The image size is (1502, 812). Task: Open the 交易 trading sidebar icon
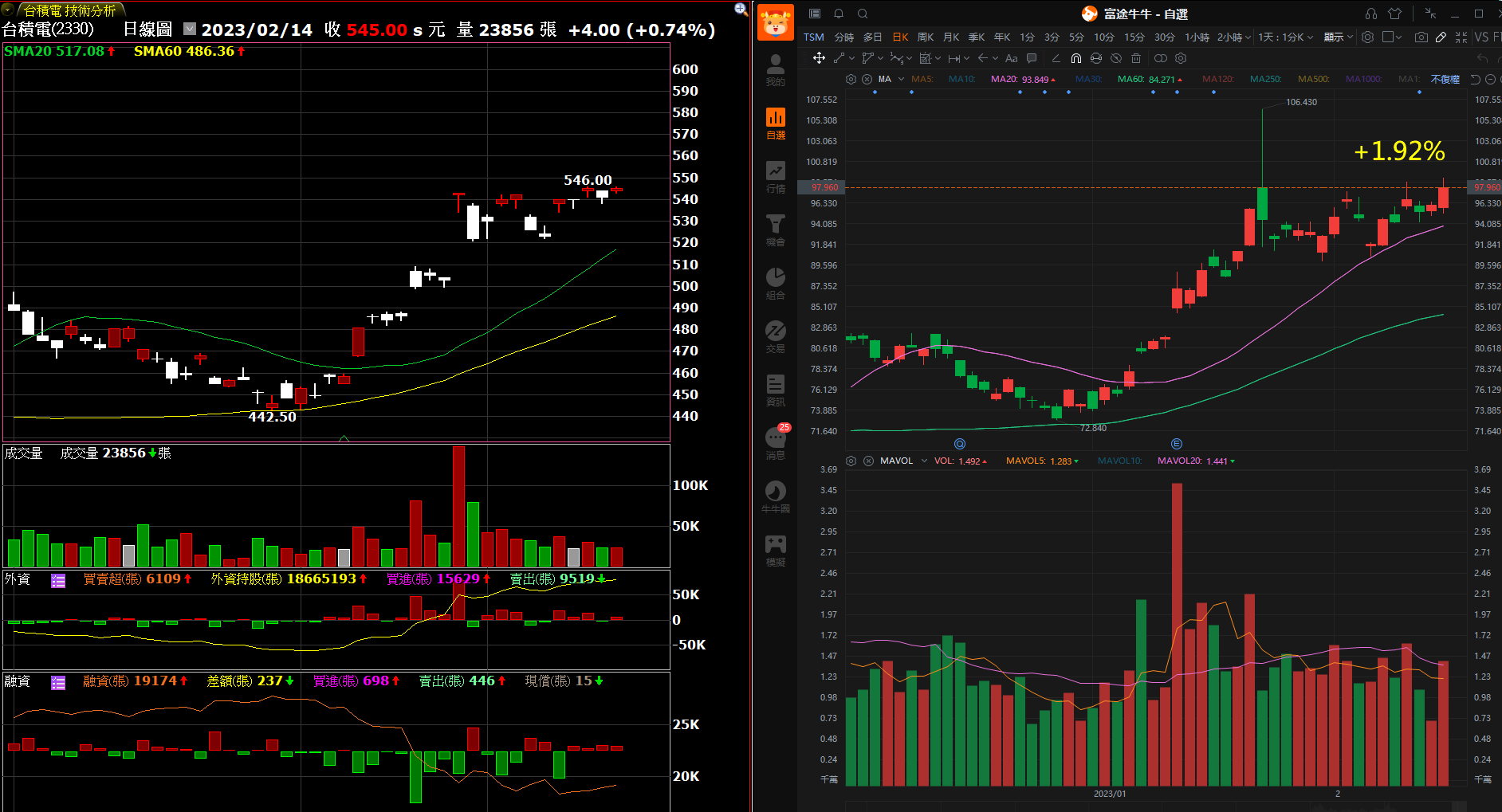point(775,336)
